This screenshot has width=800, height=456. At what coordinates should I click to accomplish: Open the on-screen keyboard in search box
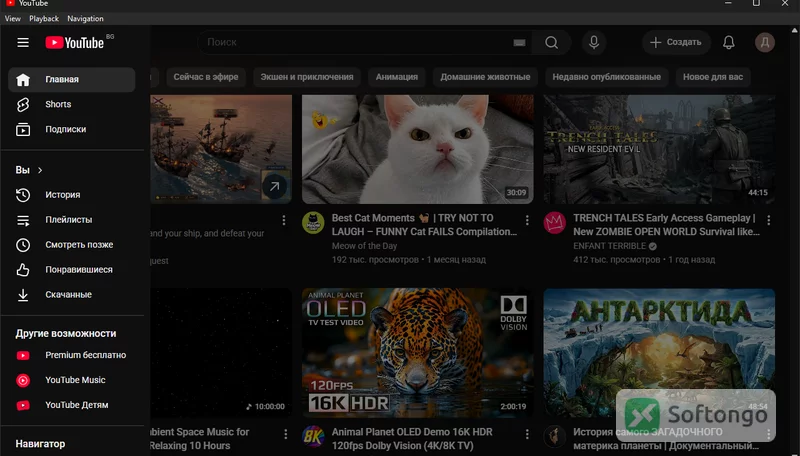(x=519, y=43)
